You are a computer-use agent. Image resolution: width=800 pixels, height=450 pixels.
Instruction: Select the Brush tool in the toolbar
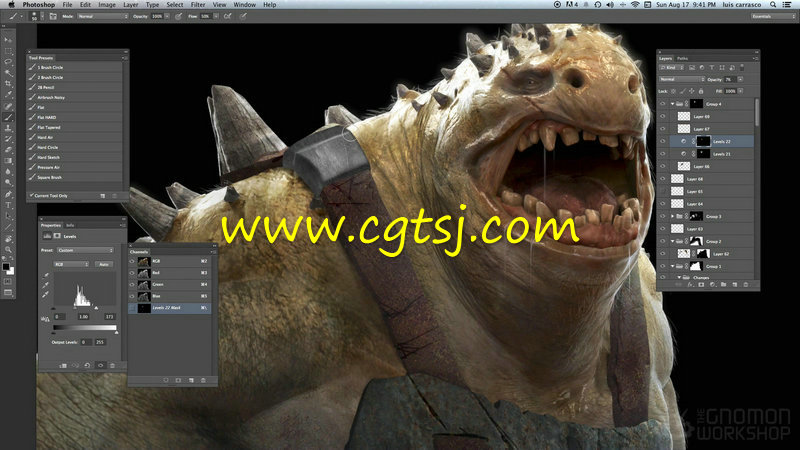[8, 117]
